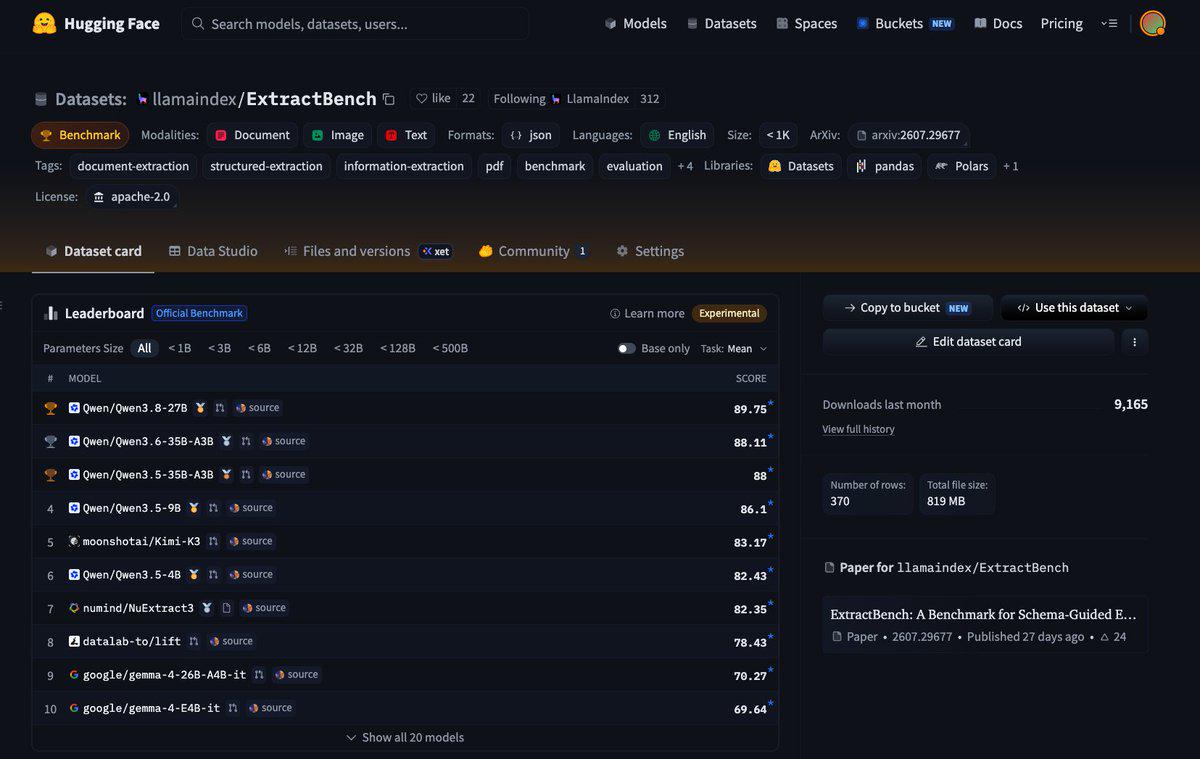Select the < 1B size filter

click(179, 348)
